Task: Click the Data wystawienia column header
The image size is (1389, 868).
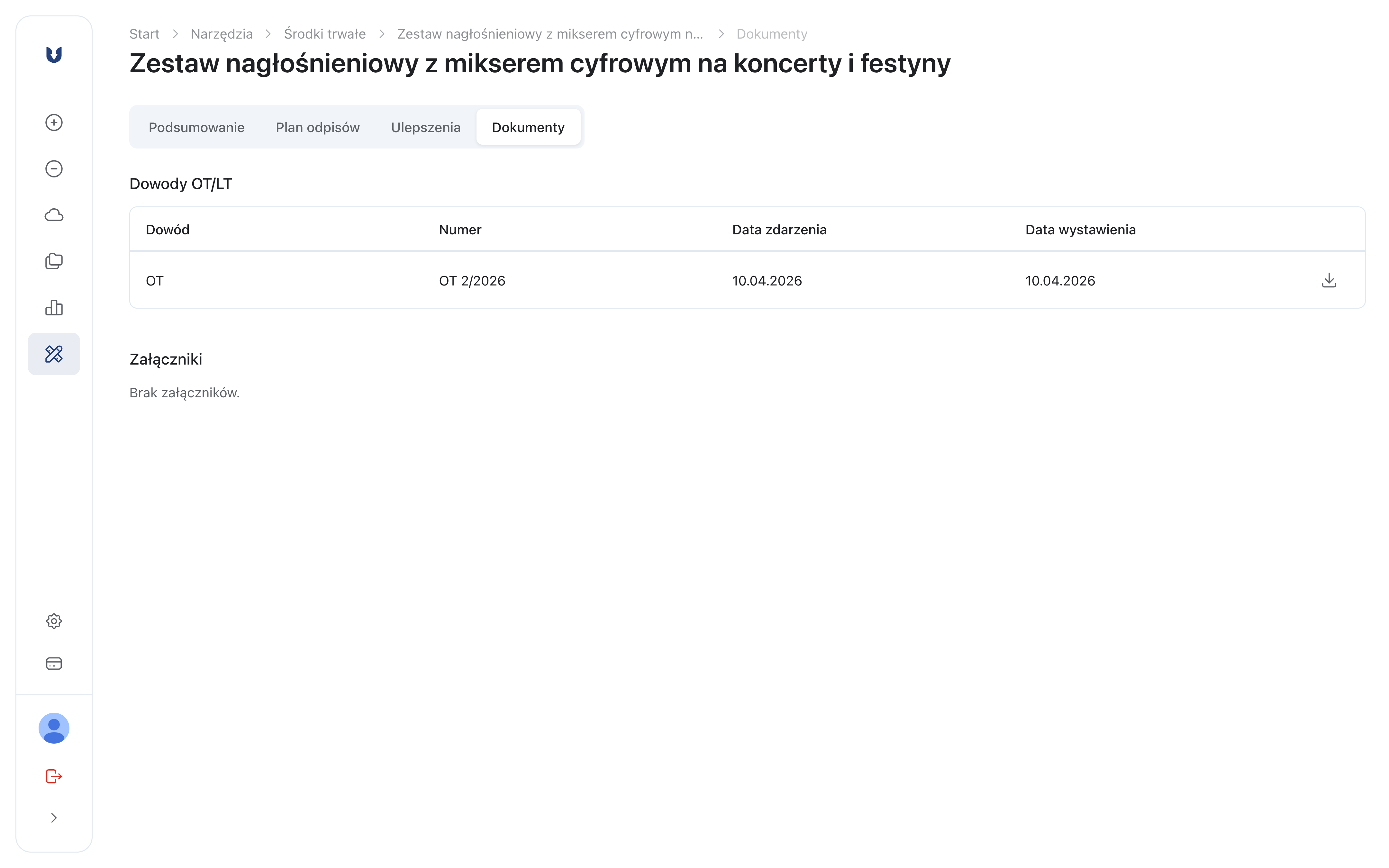Action: (x=1080, y=230)
